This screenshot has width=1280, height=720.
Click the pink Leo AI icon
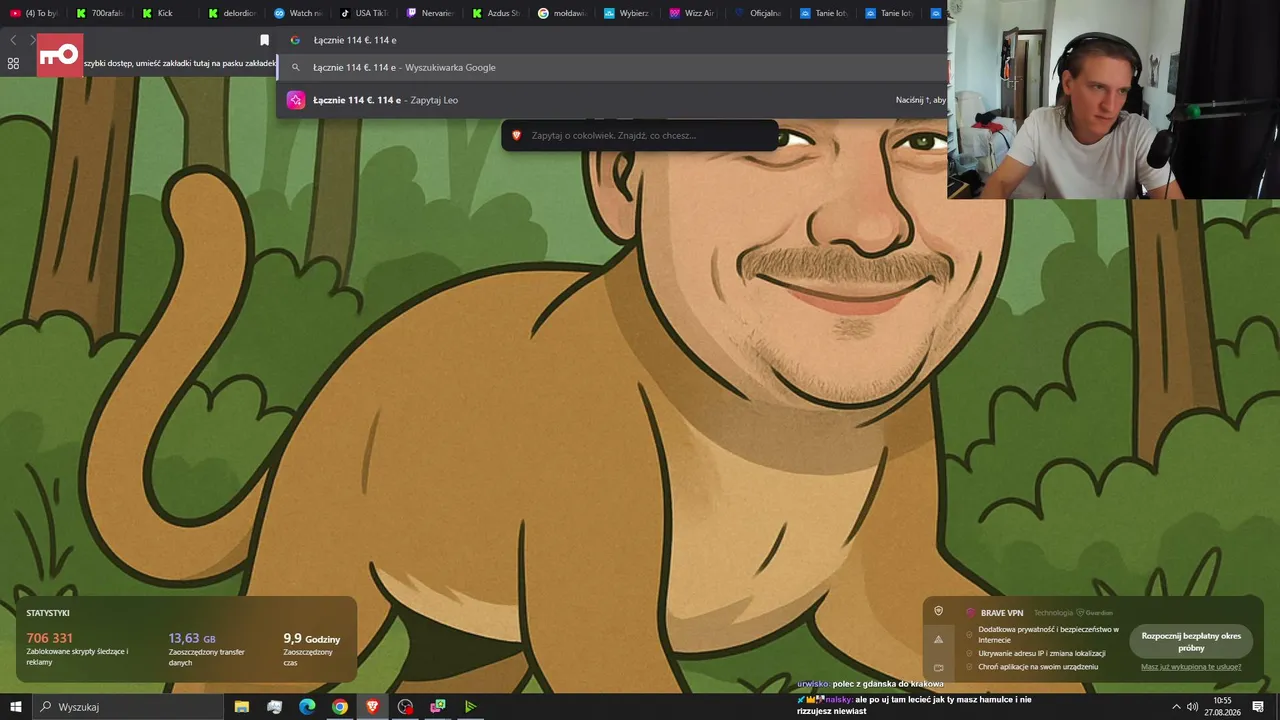point(295,100)
